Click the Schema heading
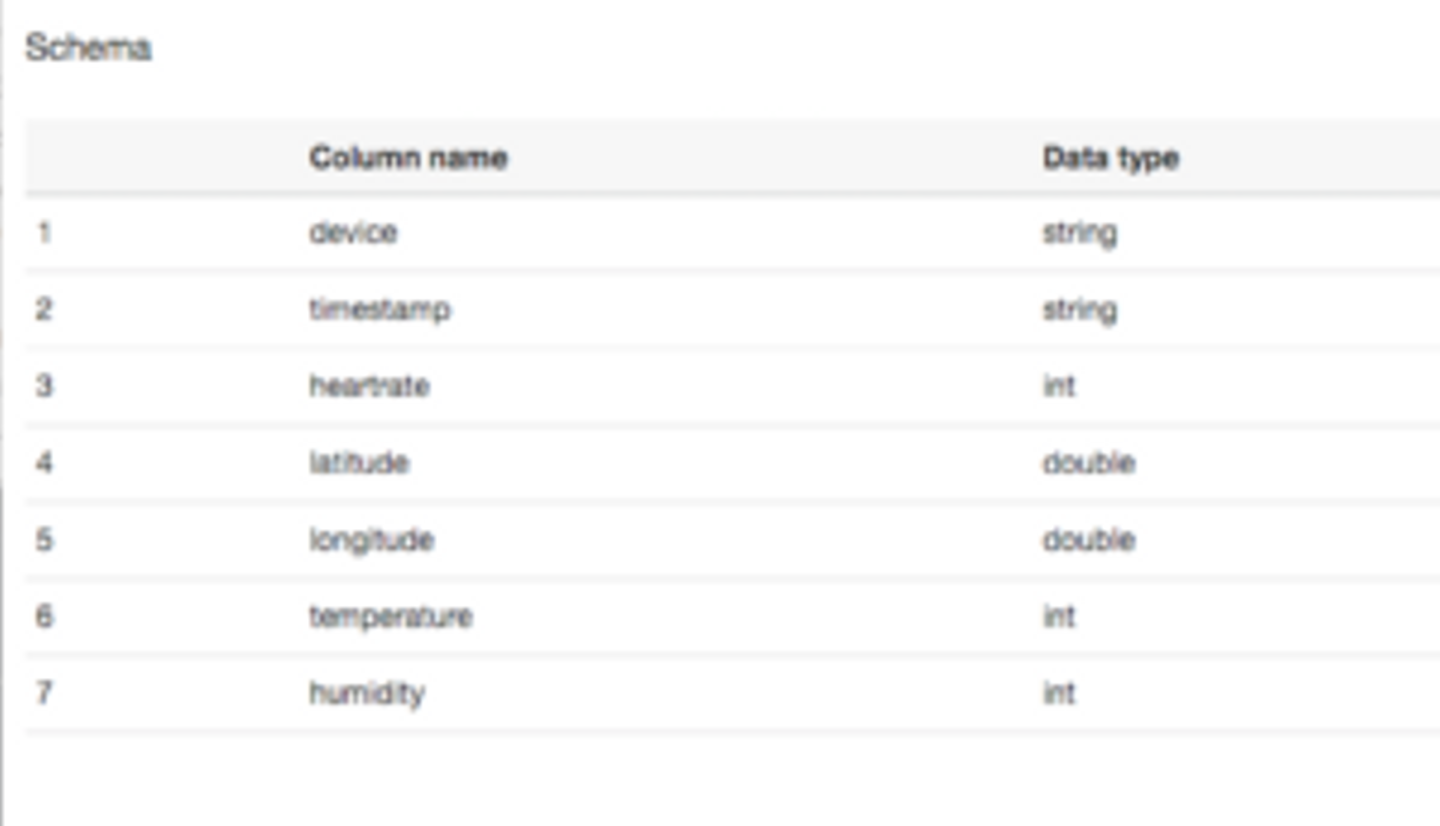Image resolution: width=1440 pixels, height=826 pixels. [88, 47]
